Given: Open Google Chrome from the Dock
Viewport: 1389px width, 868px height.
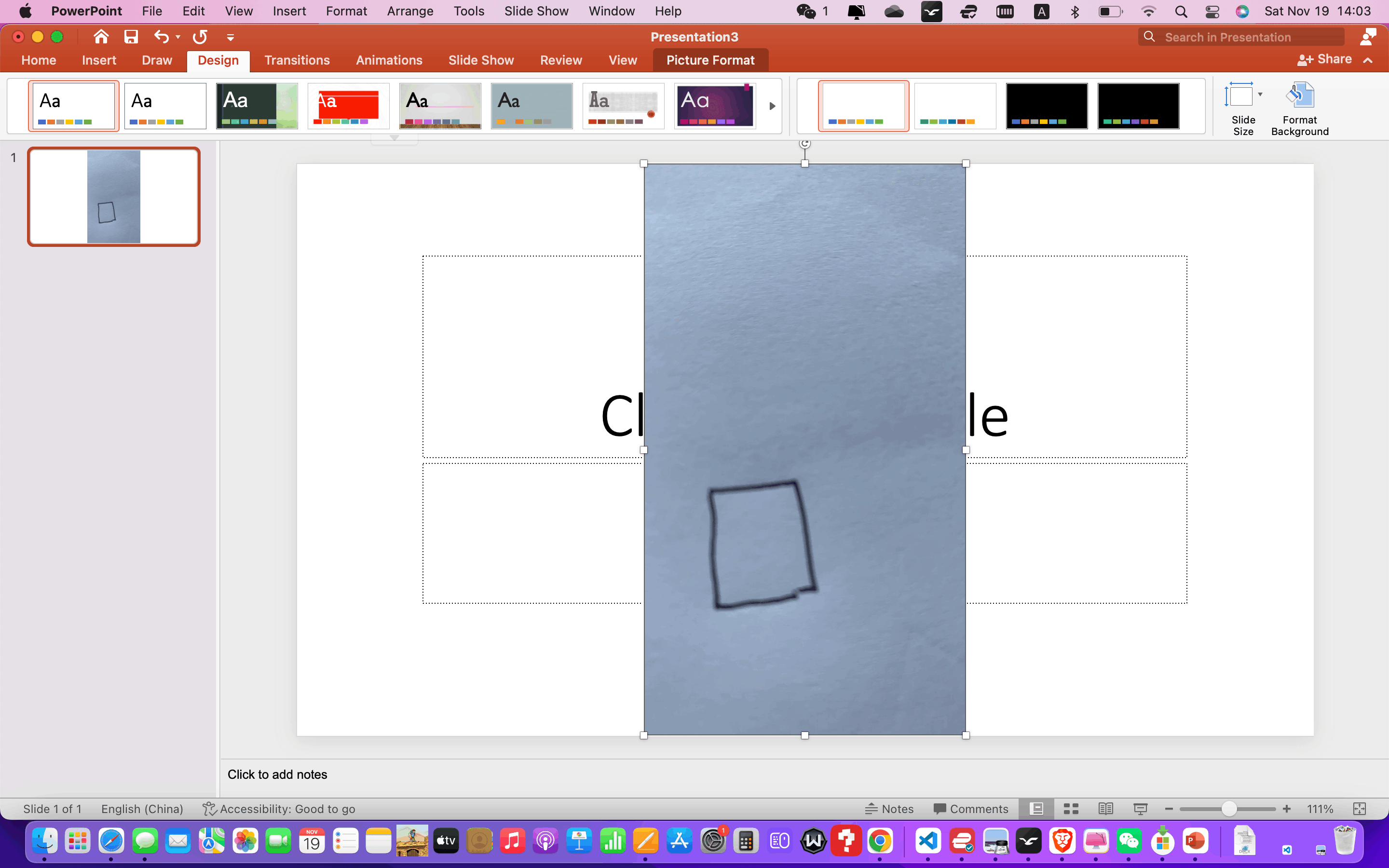Looking at the screenshot, I should (x=879, y=841).
